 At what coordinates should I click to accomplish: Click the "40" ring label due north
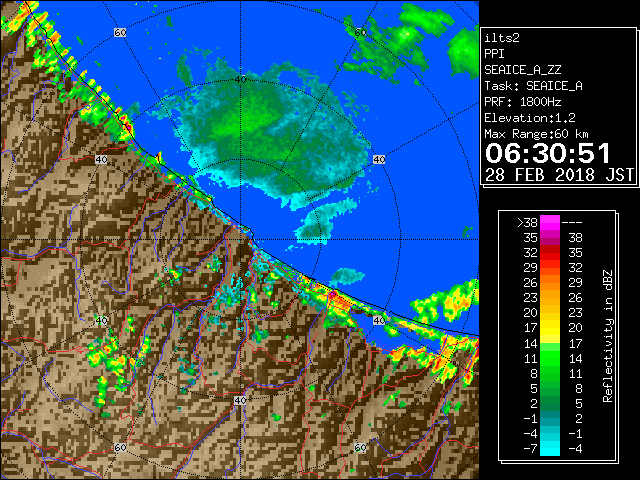240,80
